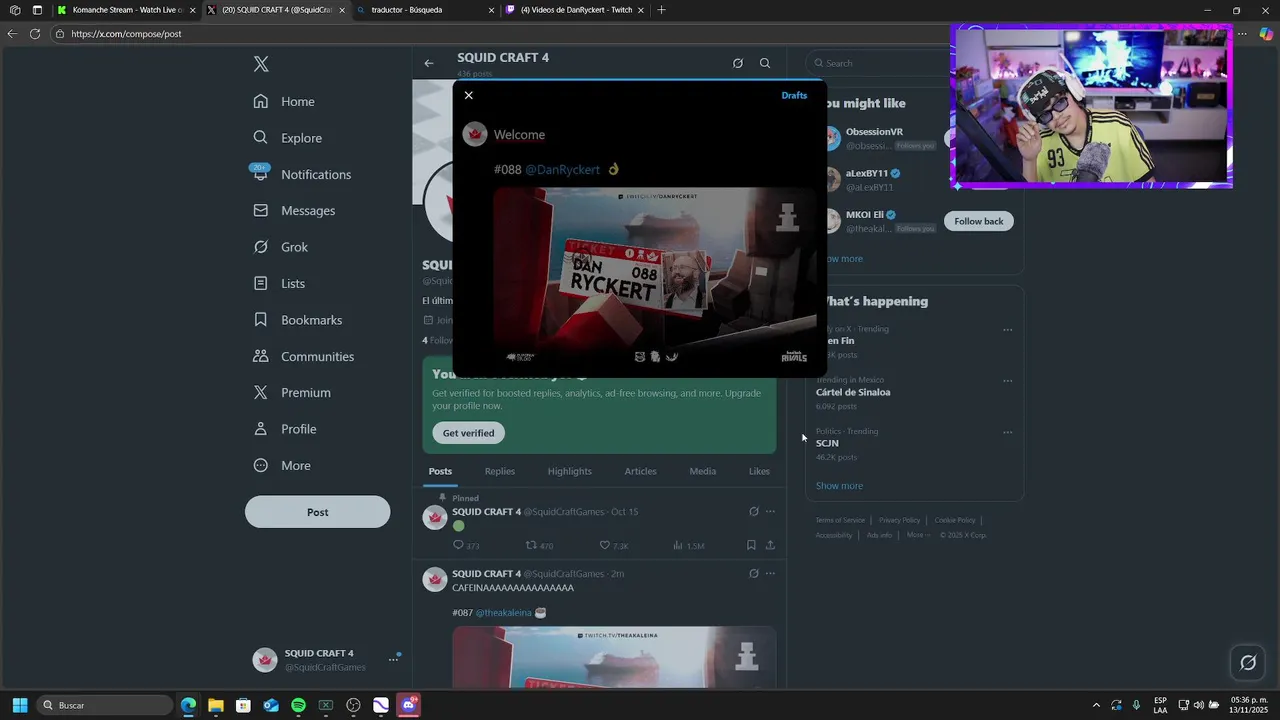Switch to the Articles tab
This screenshot has width=1280, height=720.
point(640,471)
